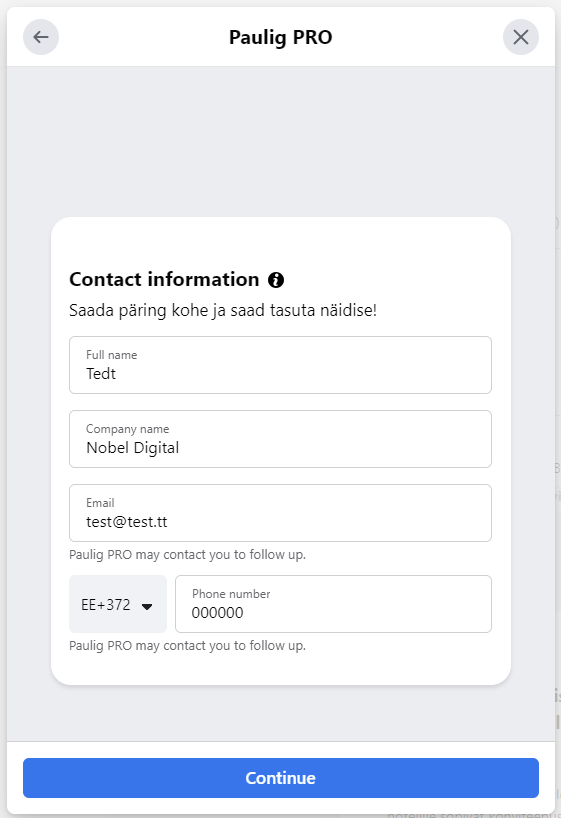Click the Paulig PRO header title

pyautogui.click(x=281, y=38)
